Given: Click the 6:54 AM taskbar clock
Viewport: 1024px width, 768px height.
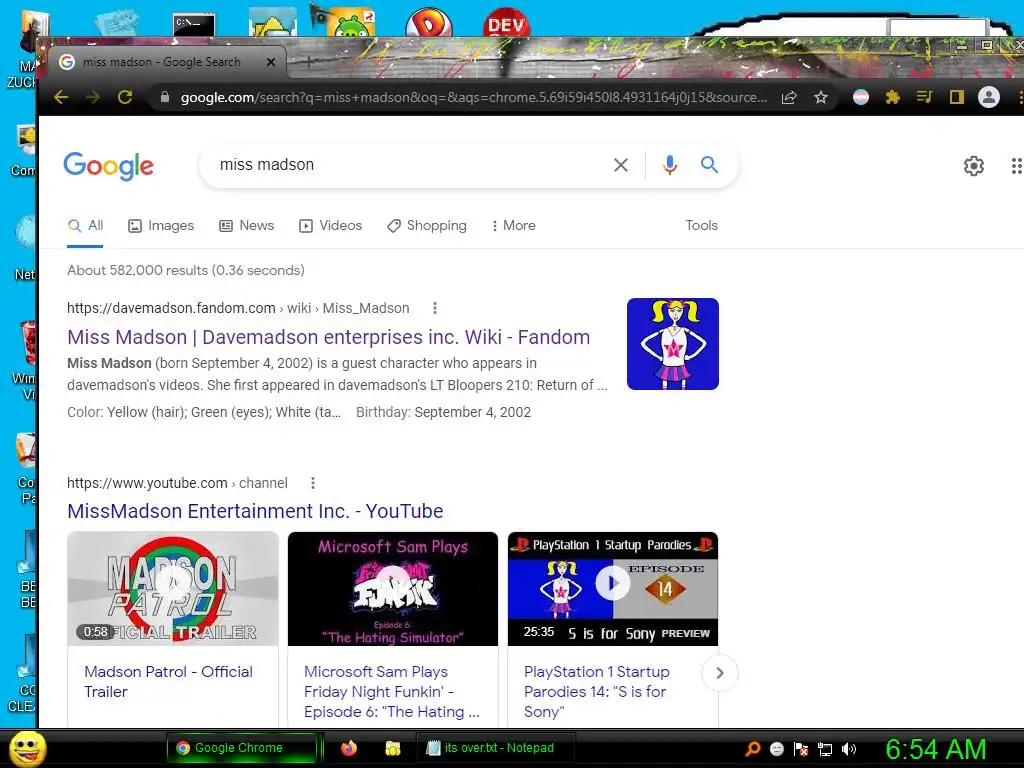Looking at the screenshot, I should pos(935,749).
